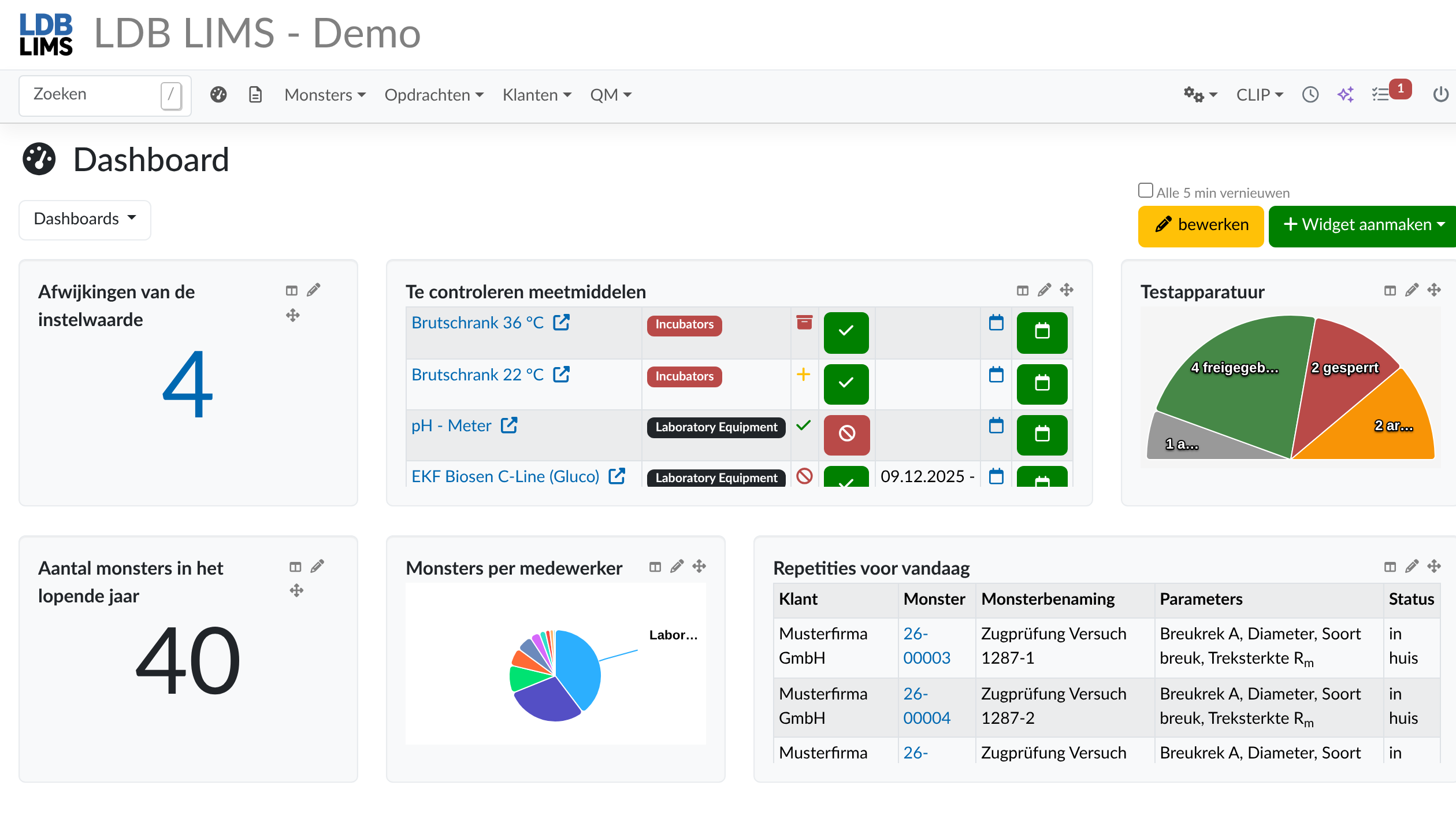Viewport: 1456px width, 829px height.
Task: Open the QM menu
Action: [x=611, y=95]
